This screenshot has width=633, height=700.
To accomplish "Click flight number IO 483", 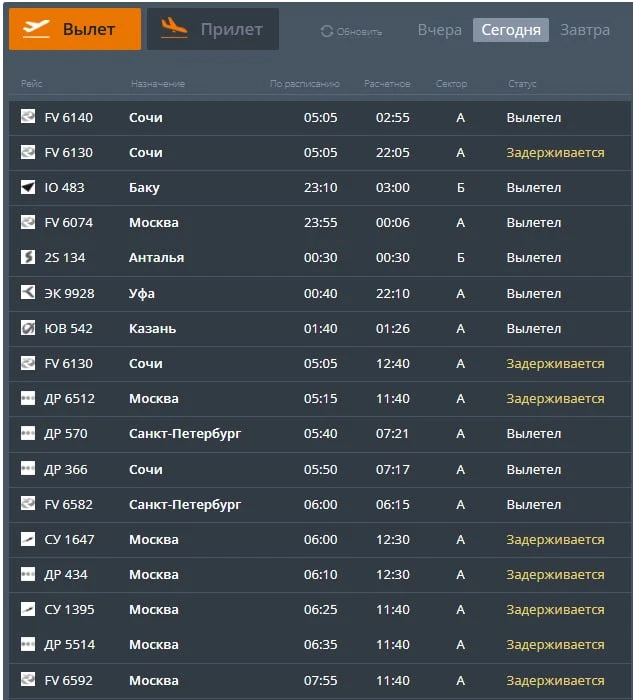I will click(x=64, y=188).
